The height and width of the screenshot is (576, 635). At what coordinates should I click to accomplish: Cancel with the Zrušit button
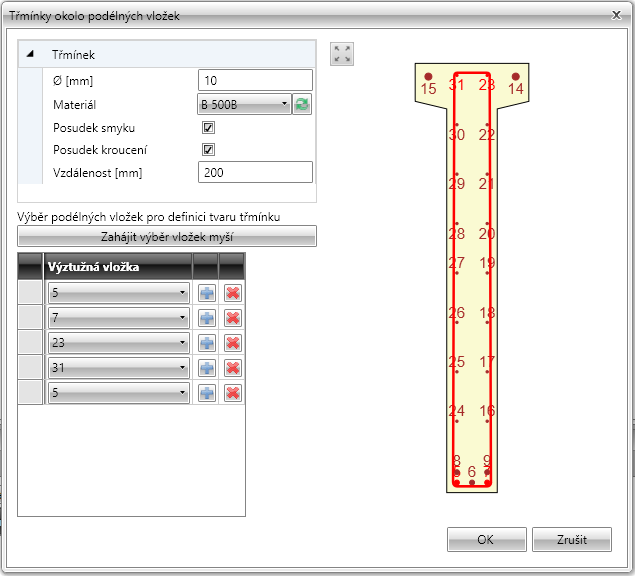coord(571,540)
